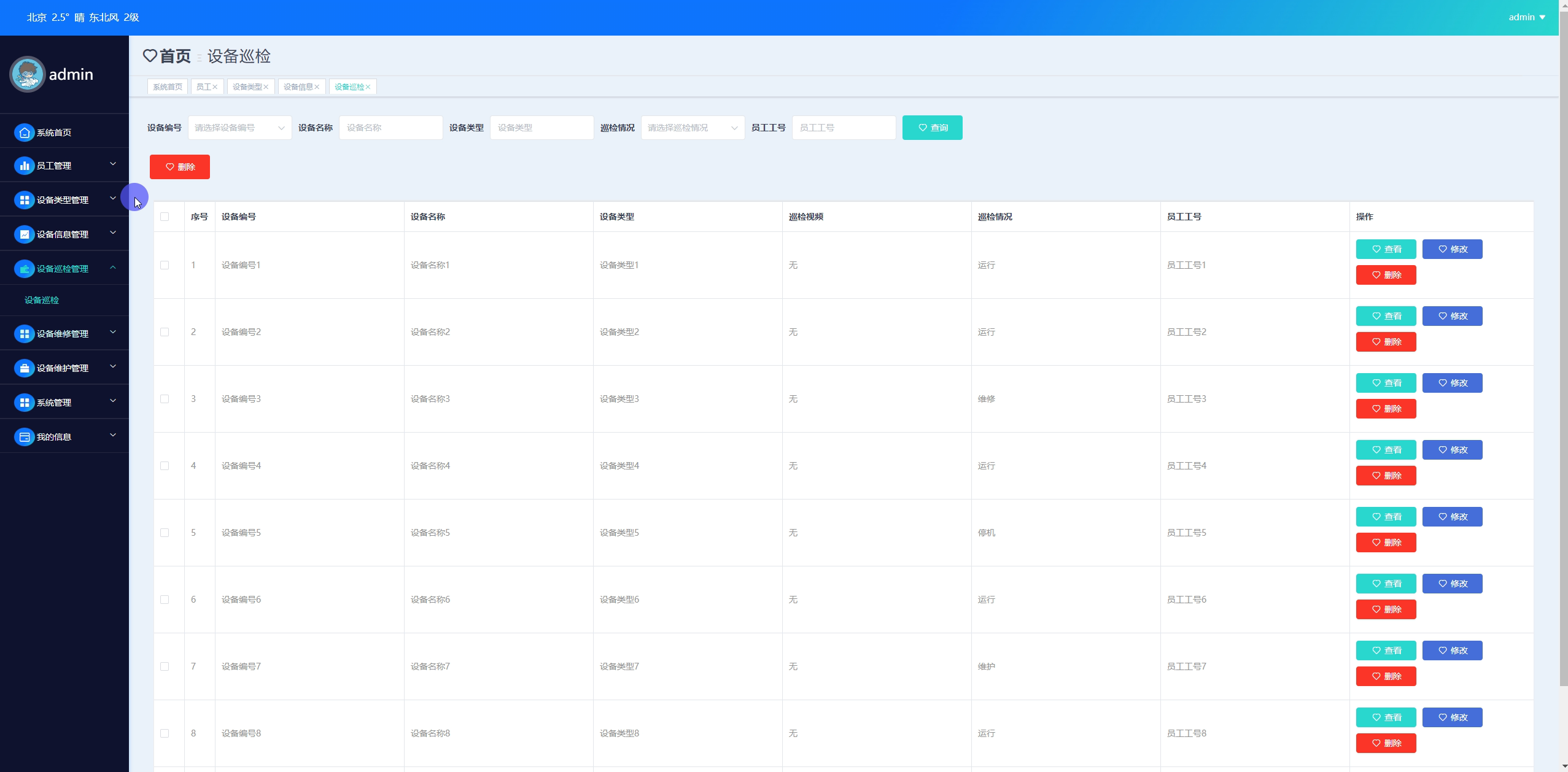Screen dimensions: 1568x772
Task: Focus the 员工工号 input field
Action: (x=844, y=128)
